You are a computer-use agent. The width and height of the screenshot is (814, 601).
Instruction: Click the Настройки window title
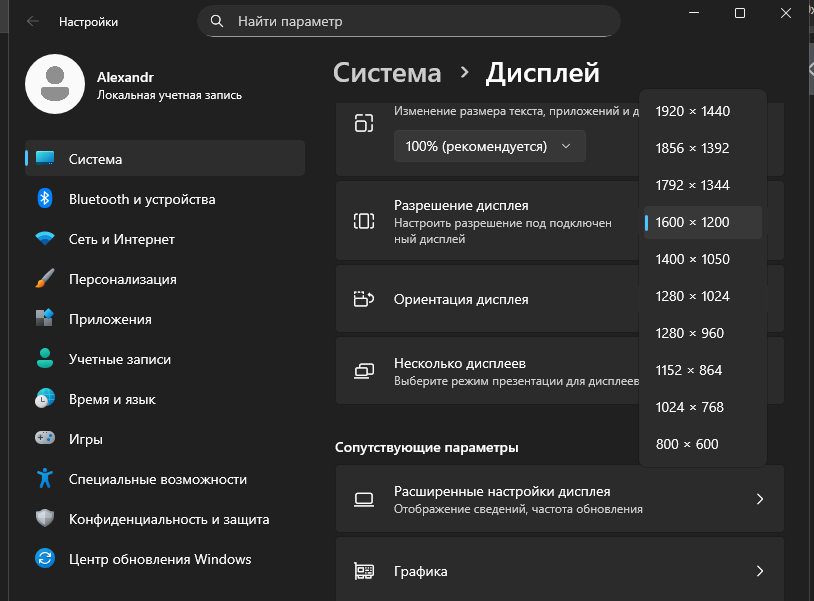pos(88,22)
